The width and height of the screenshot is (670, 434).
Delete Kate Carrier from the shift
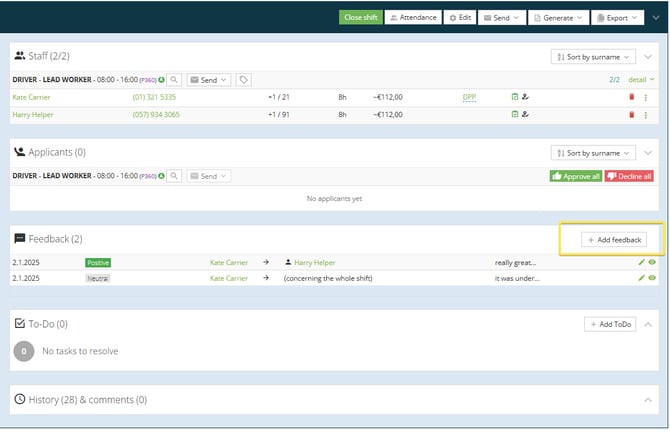(631, 97)
